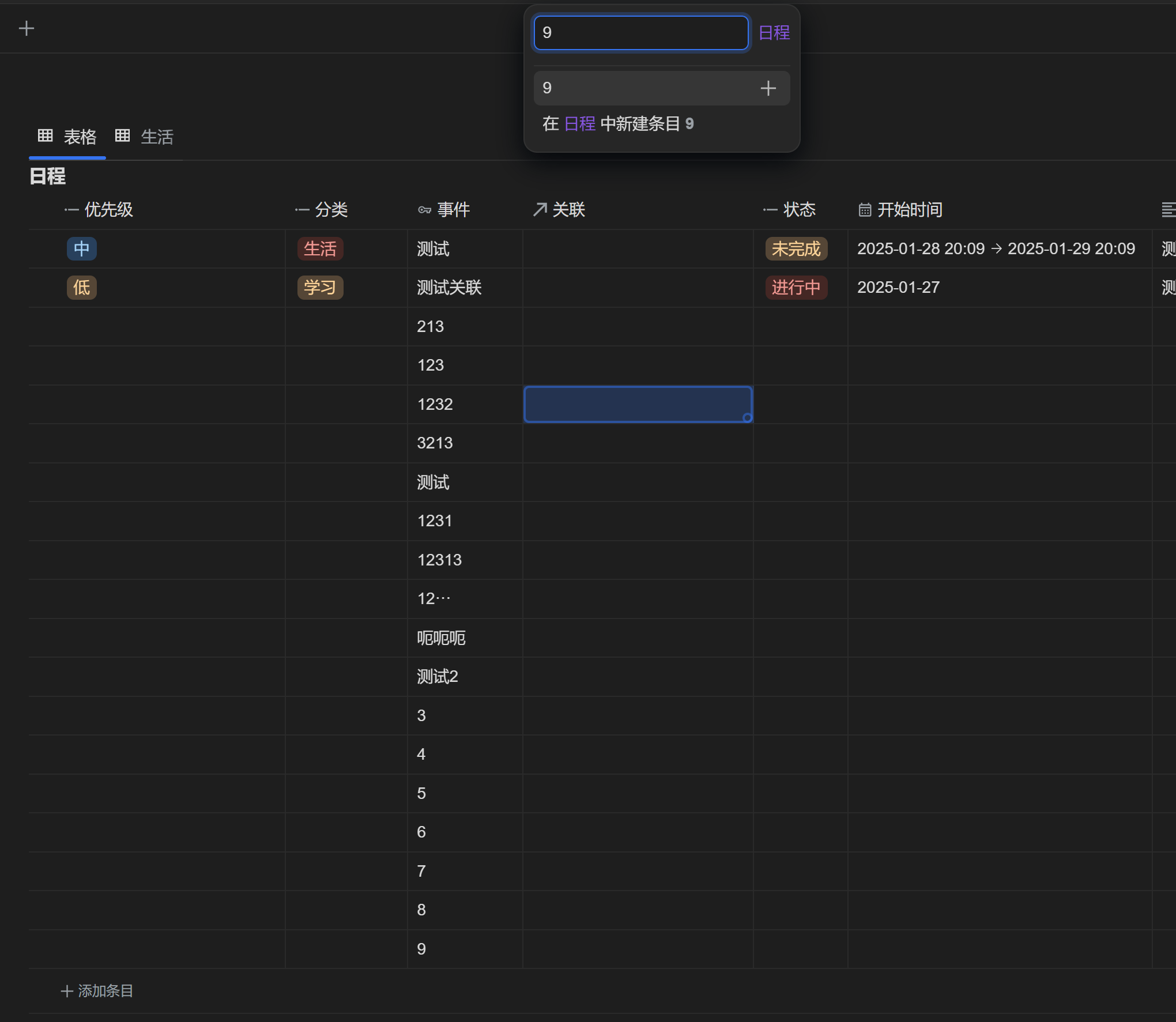Screen dimensions: 1176x1022
Task: Click the 未完成 status tag
Action: pyautogui.click(x=796, y=249)
